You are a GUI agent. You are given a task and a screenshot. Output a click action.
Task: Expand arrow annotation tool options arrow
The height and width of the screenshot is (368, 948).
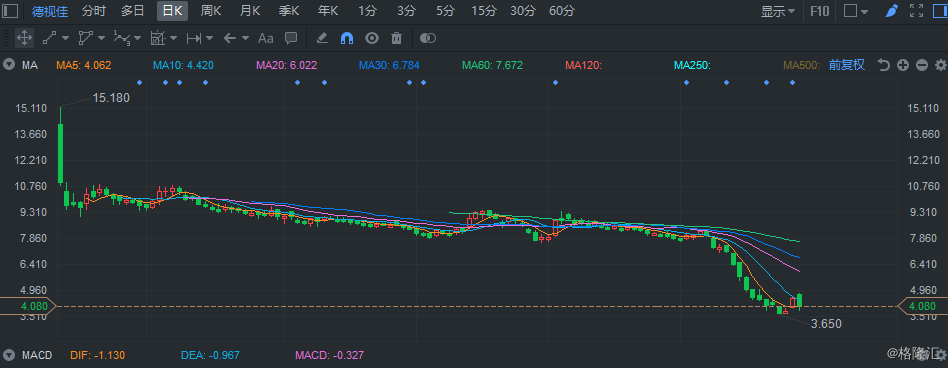[245, 38]
